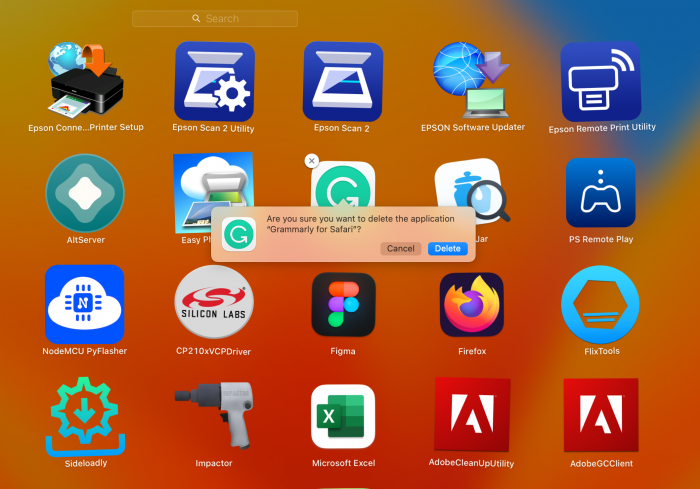
Task: Click the 'AltServer' label
Action: tap(85, 240)
